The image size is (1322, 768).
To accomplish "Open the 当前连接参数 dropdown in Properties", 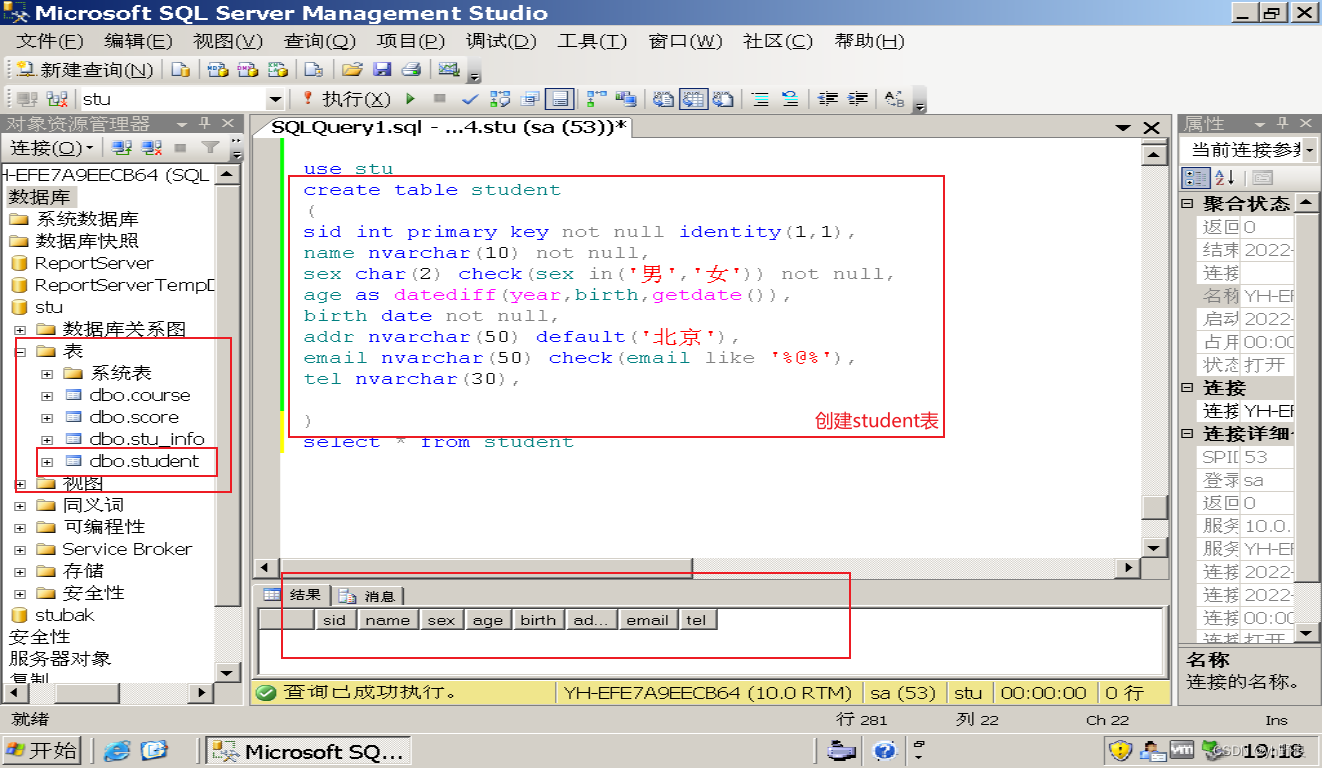I will 1309,150.
